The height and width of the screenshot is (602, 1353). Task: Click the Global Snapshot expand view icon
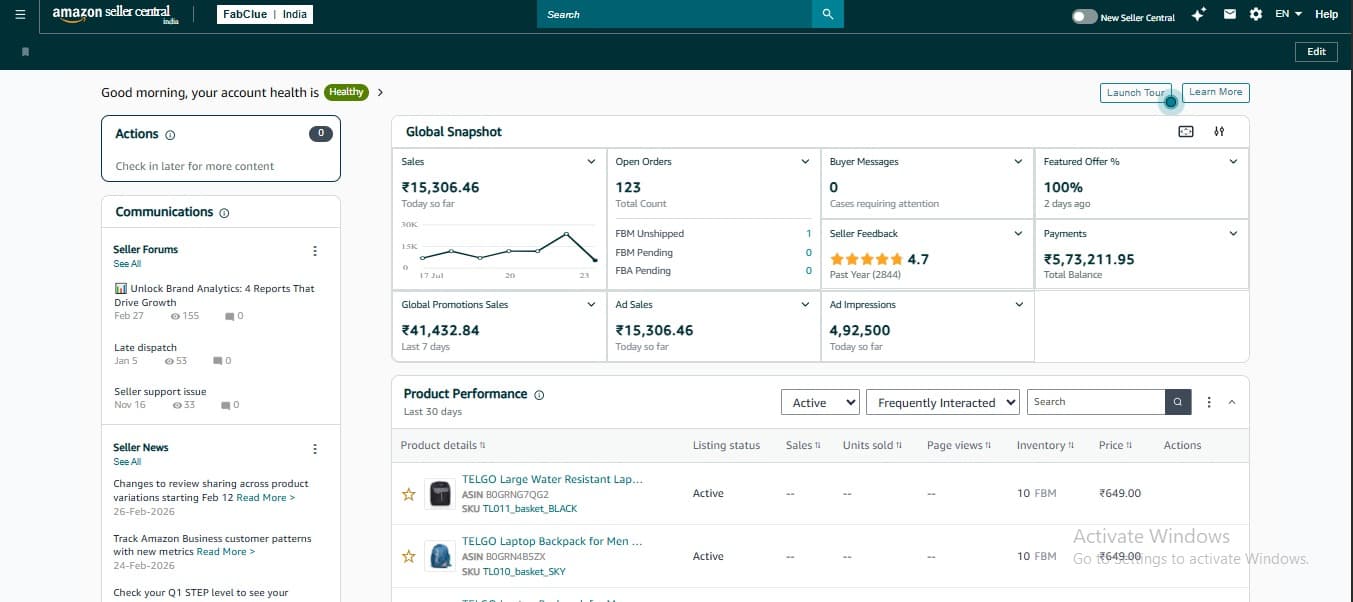pos(1186,132)
